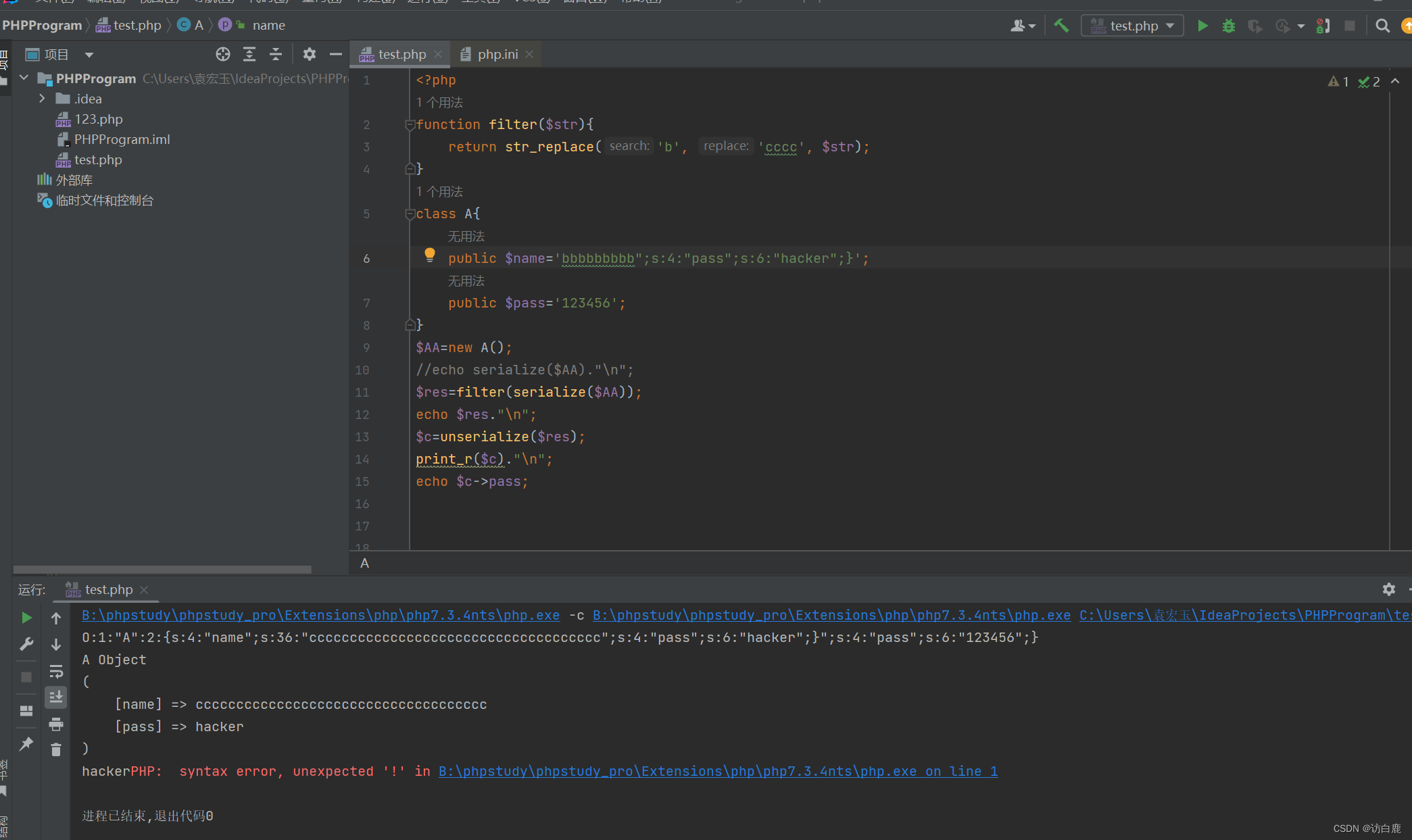Toggle scroll to end of console

[x=56, y=697]
